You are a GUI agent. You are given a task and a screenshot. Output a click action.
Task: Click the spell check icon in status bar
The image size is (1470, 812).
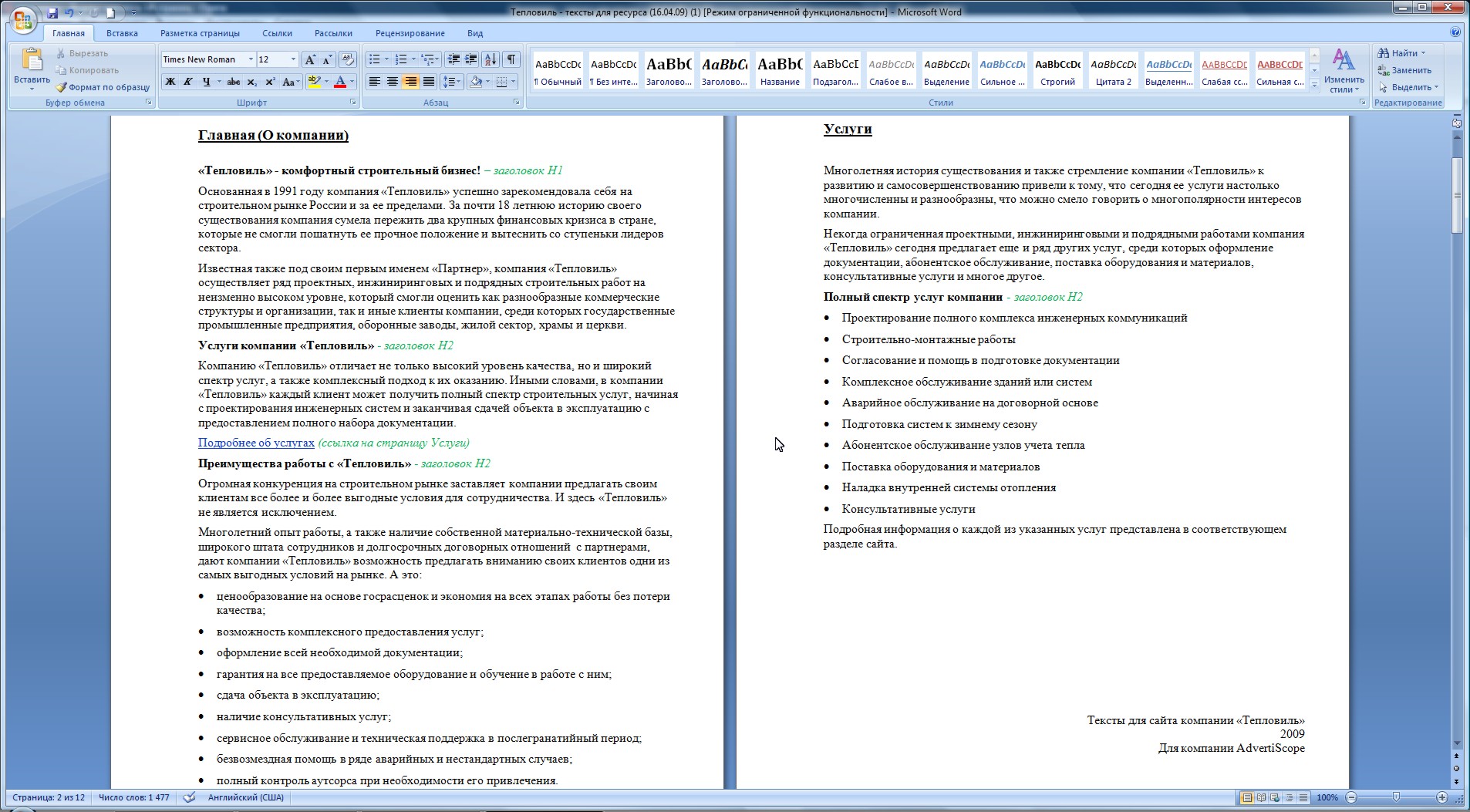(x=189, y=797)
